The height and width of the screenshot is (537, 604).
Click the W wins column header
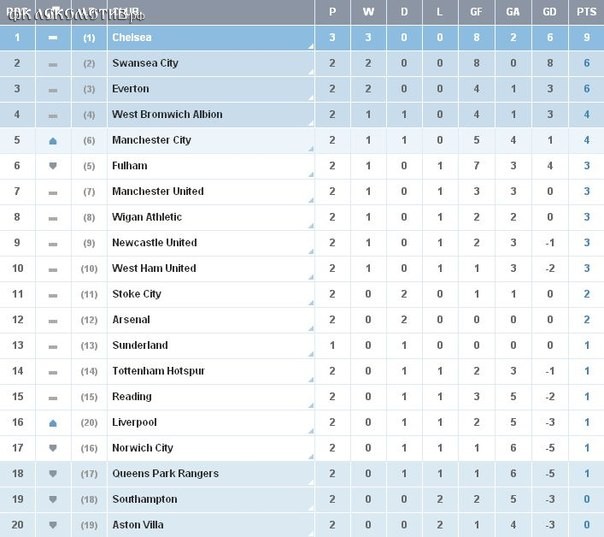pos(370,12)
